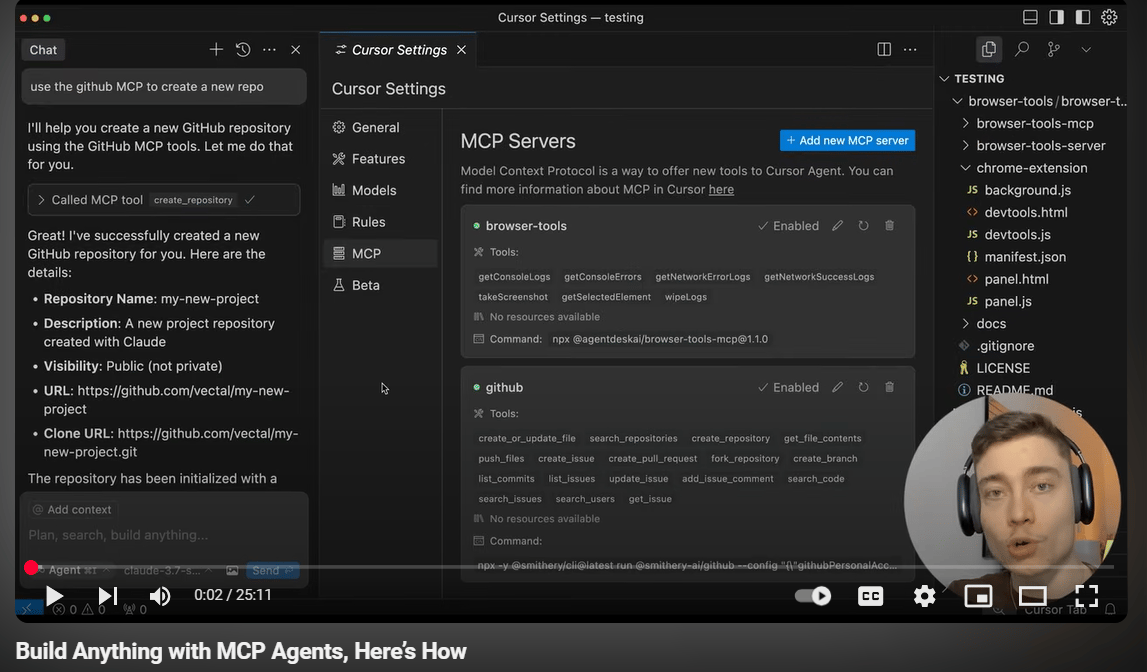The image size is (1147, 672).
Task: Open claude-3.7 model selector dropdown
Action: coord(168,570)
